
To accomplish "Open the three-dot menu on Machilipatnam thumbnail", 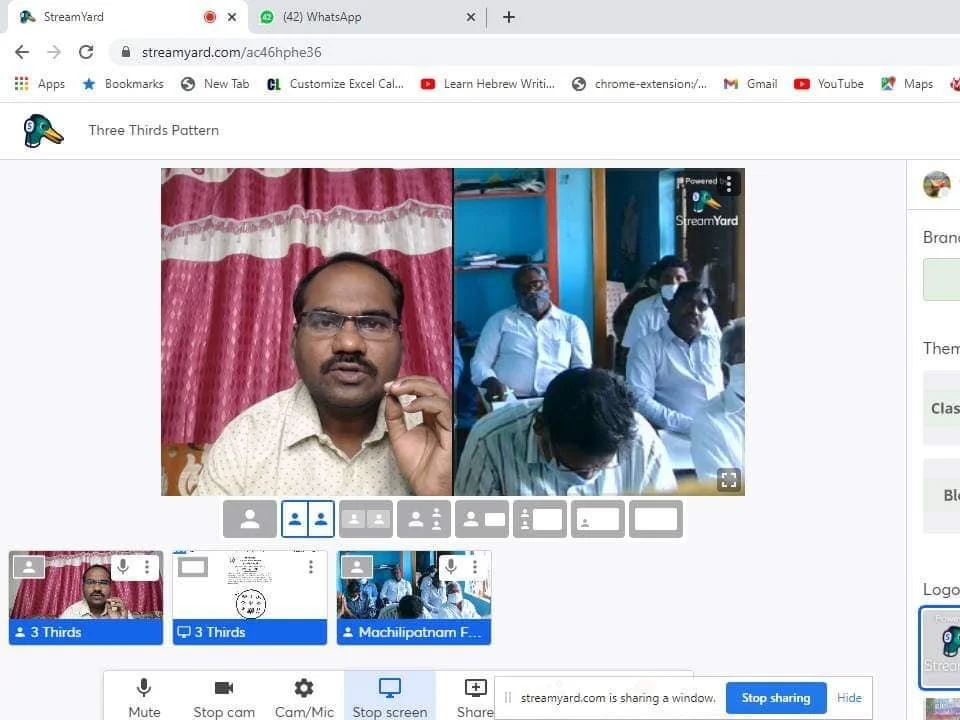I will [476, 567].
